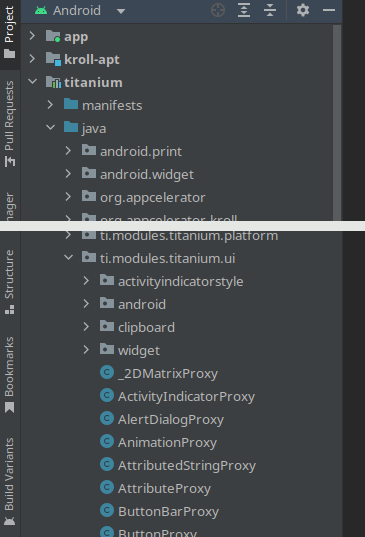365x537 pixels.
Task: Collapse the titanium module
Action: pos(33,82)
